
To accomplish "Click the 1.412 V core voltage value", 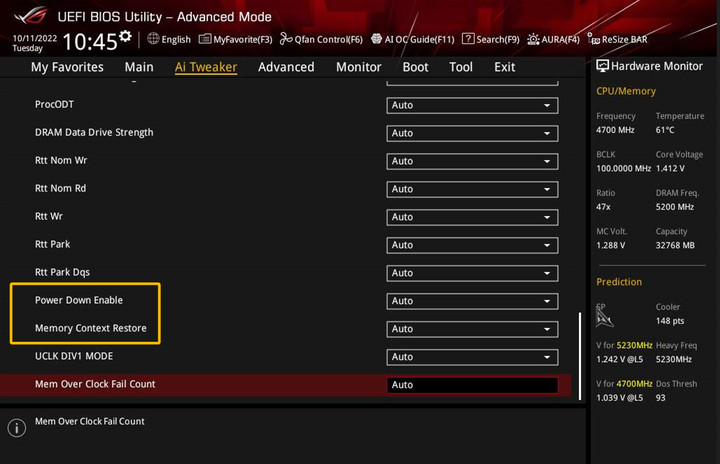I will coord(670,169).
